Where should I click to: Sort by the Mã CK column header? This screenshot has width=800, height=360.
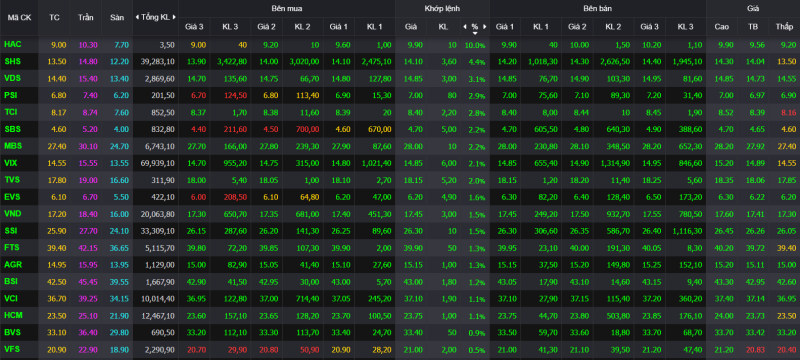click(19, 17)
